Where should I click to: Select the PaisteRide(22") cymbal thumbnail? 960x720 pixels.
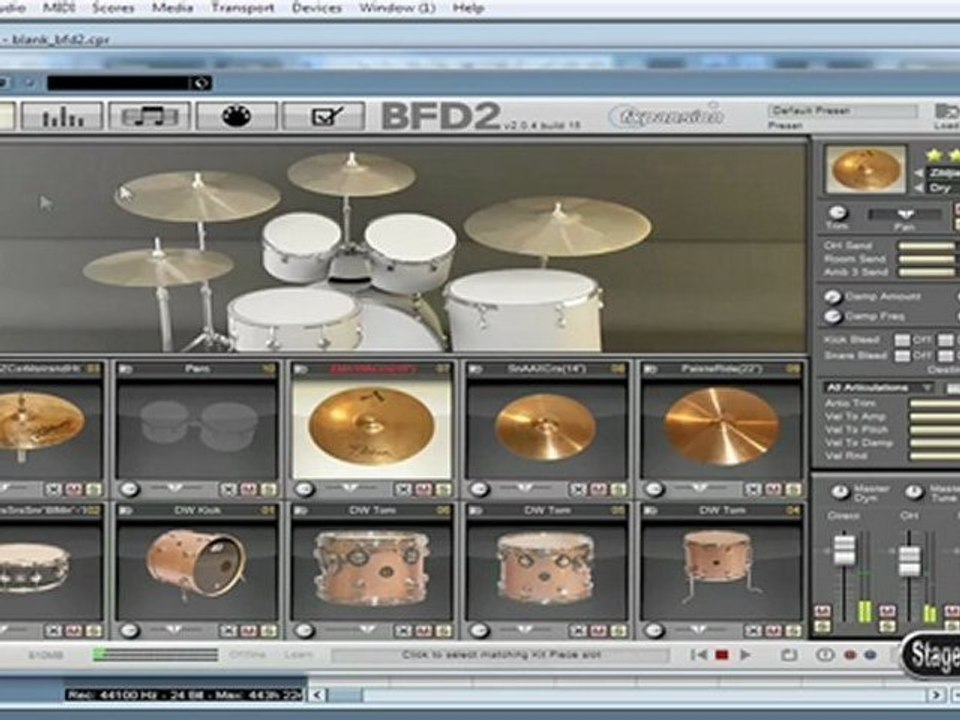(x=721, y=426)
